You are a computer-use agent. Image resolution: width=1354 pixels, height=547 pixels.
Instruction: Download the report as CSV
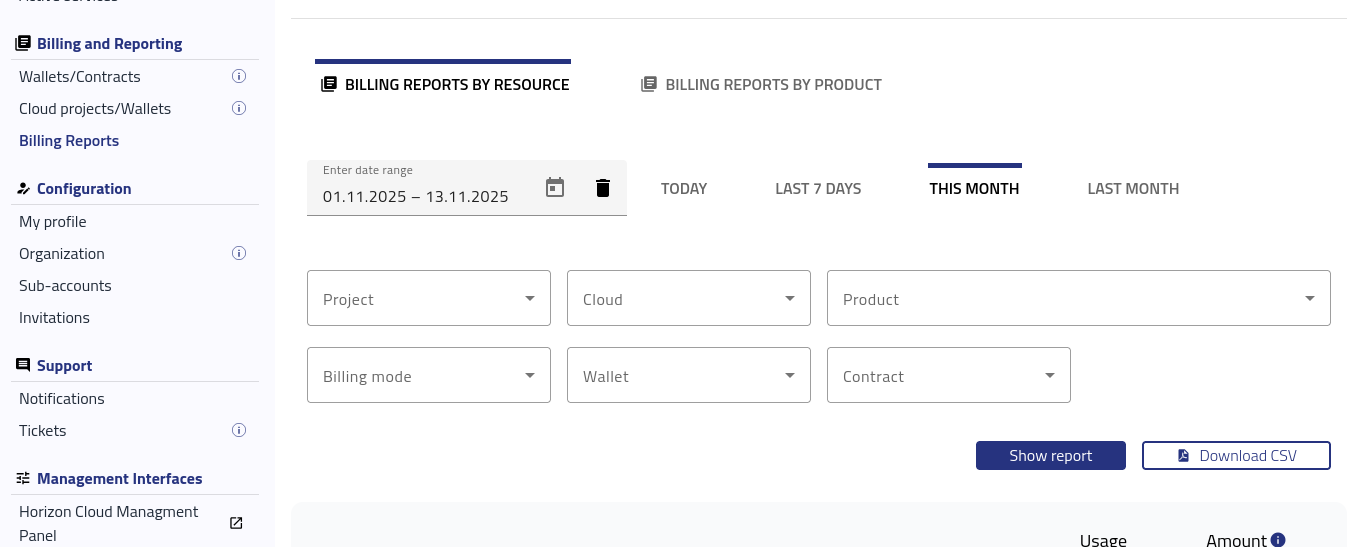coord(1236,455)
